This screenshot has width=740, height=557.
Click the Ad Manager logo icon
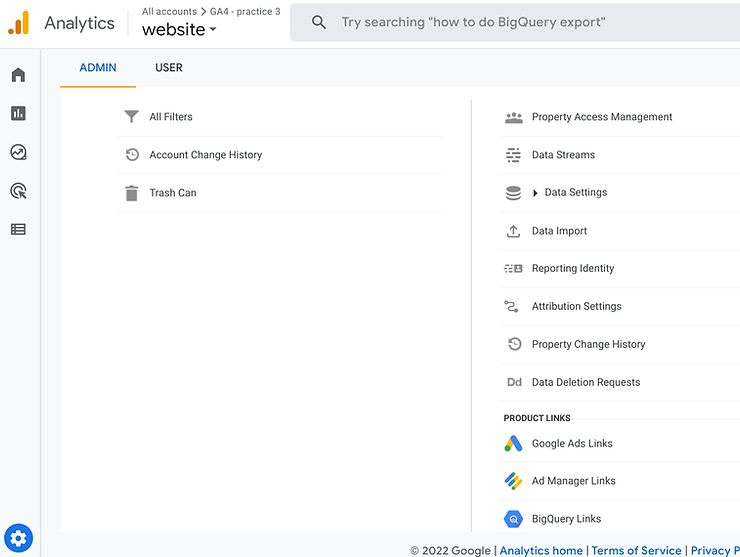(x=513, y=481)
